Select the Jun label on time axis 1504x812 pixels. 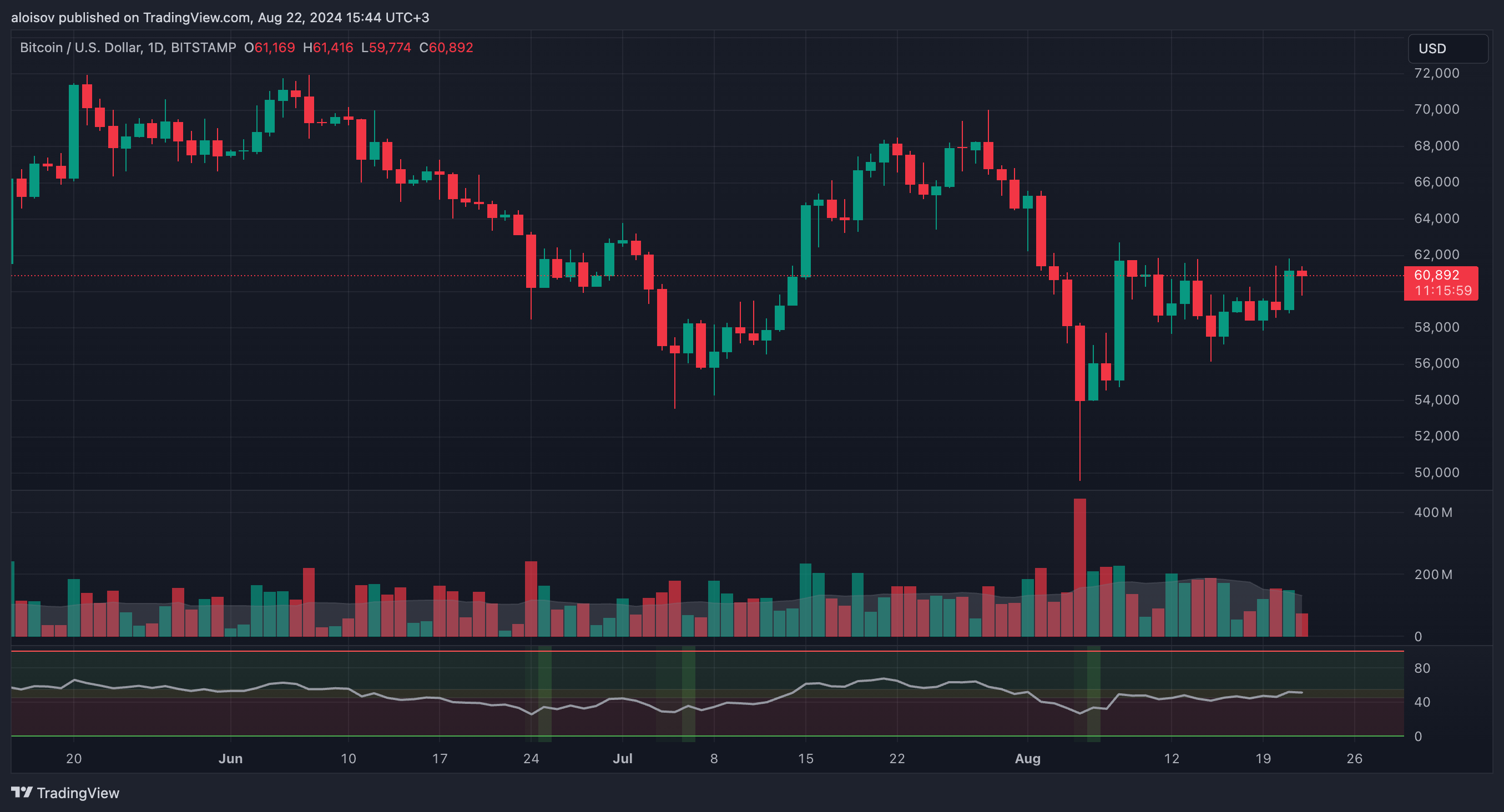point(230,758)
